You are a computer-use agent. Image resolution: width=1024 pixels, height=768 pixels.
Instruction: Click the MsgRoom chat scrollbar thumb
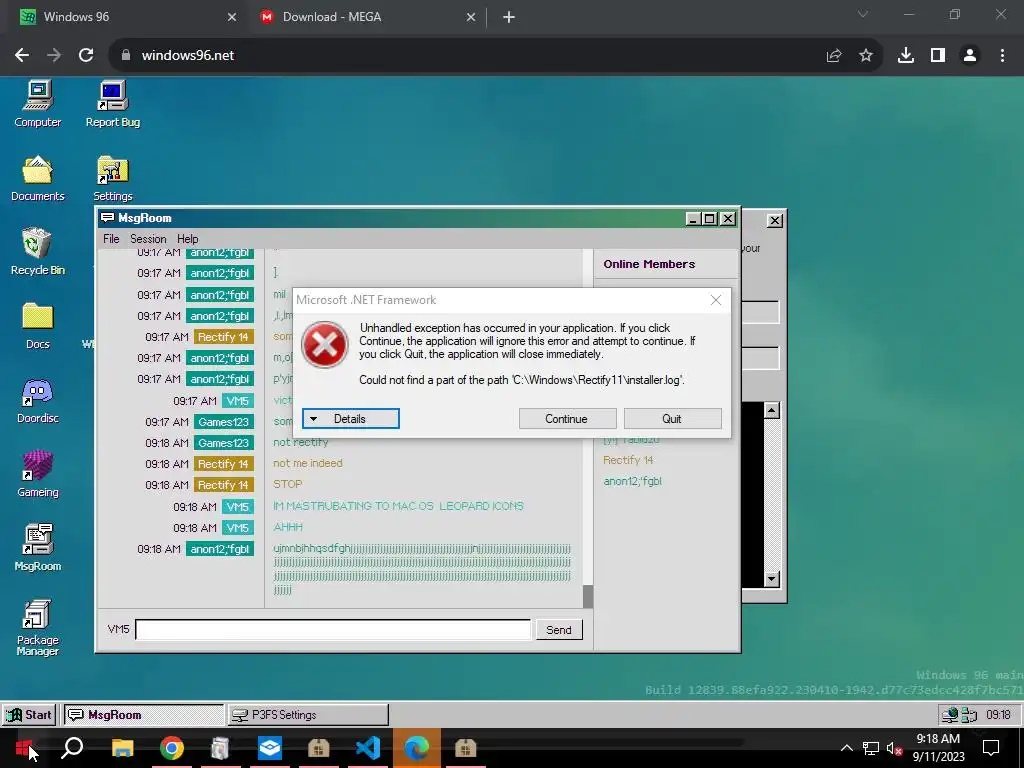pos(588,596)
